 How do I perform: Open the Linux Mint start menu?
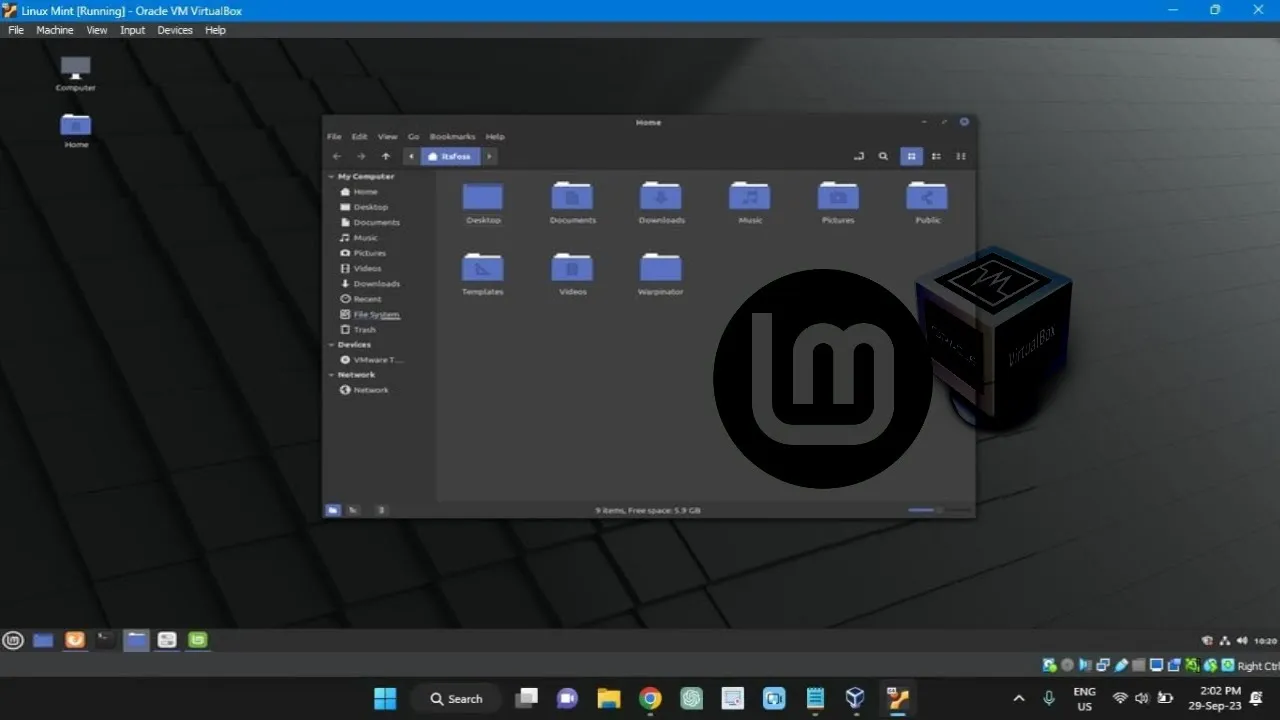pos(13,640)
